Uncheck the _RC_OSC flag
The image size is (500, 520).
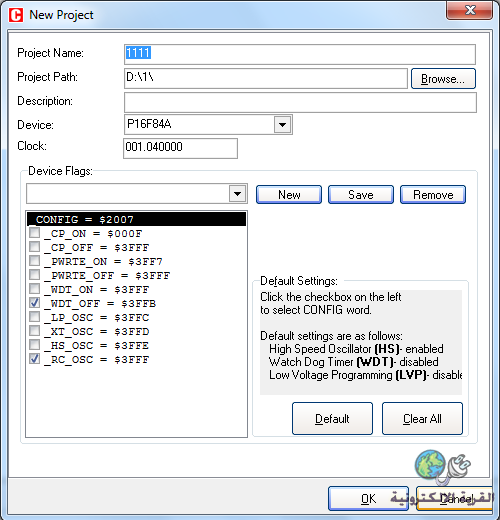click(34, 359)
